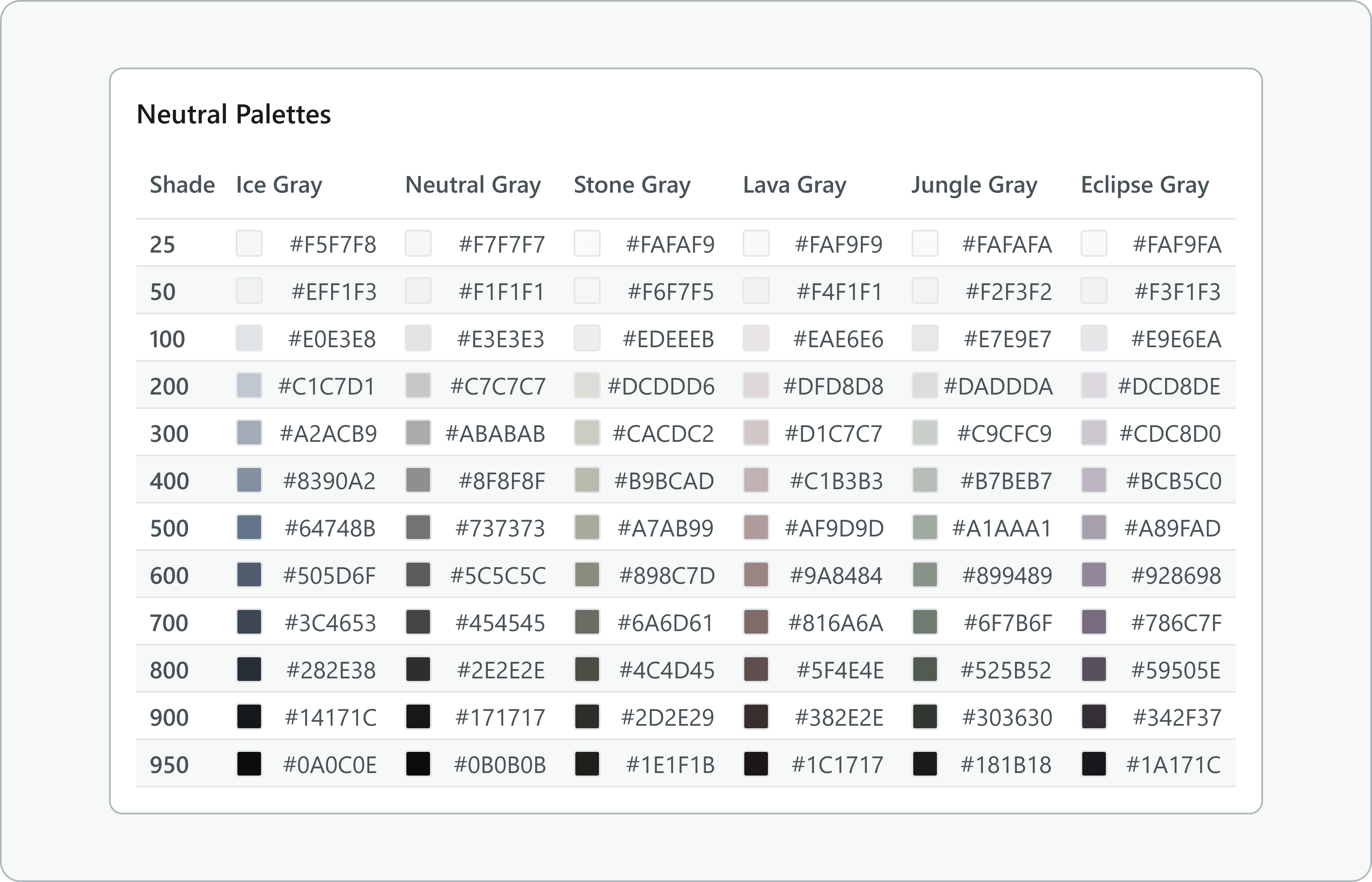
Task: Select the shade label 300
Action: 169,434
